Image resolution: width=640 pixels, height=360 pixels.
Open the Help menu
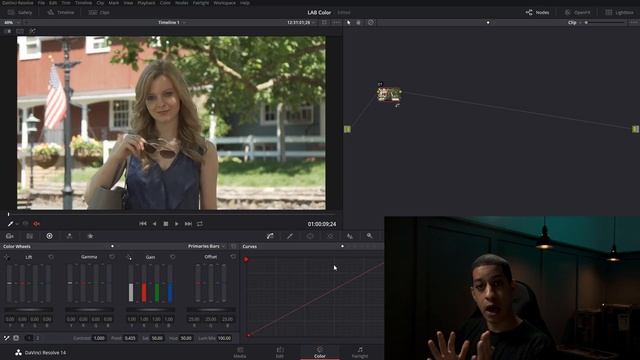tap(245, 2)
